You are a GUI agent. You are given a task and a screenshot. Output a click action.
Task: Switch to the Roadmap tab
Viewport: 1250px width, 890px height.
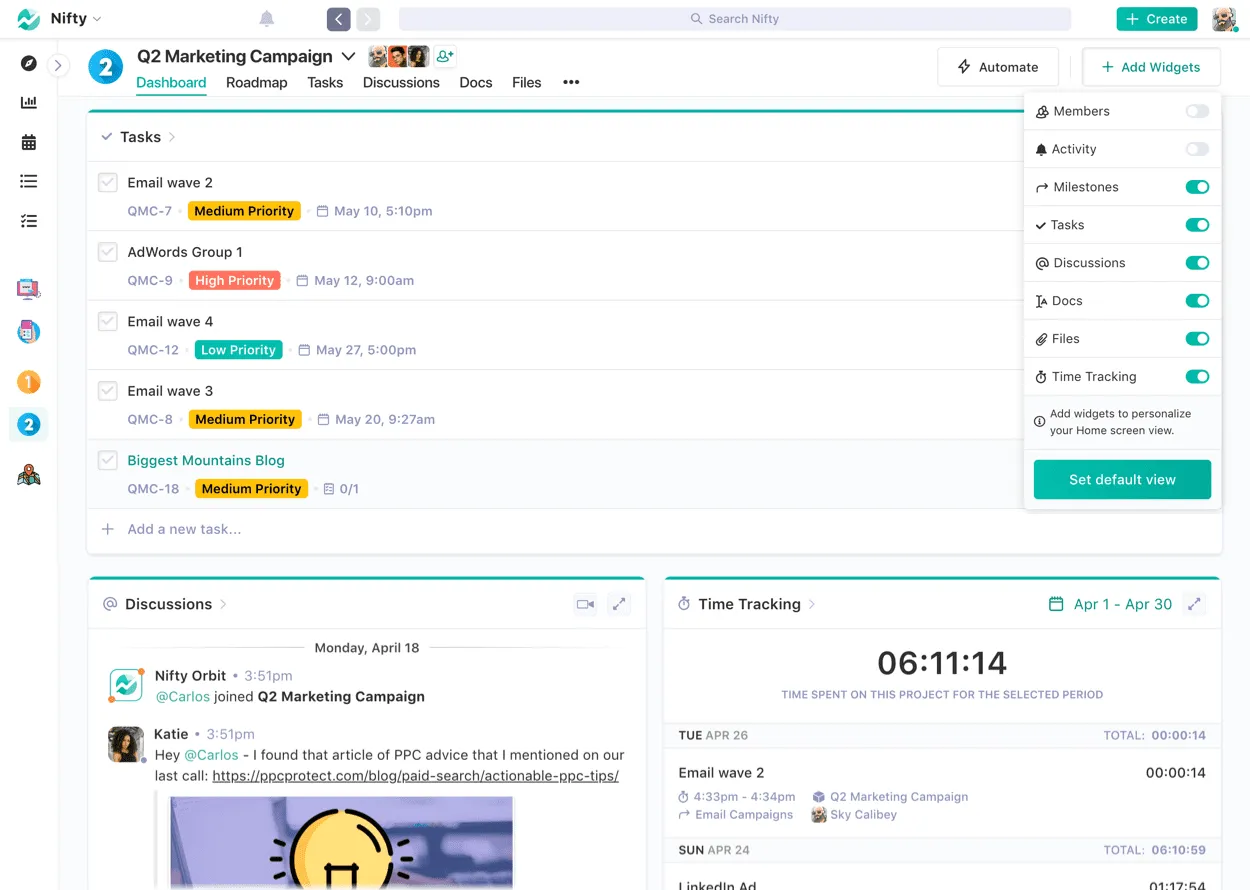pyautogui.click(x=256, y=82)
